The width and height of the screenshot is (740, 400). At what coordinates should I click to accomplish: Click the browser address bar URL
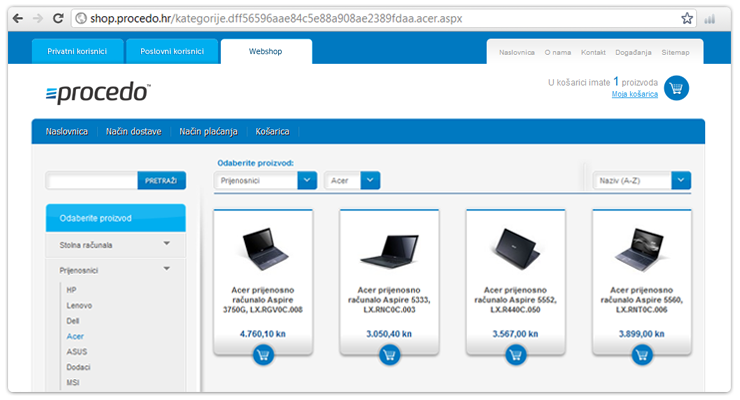click(276, 18)
